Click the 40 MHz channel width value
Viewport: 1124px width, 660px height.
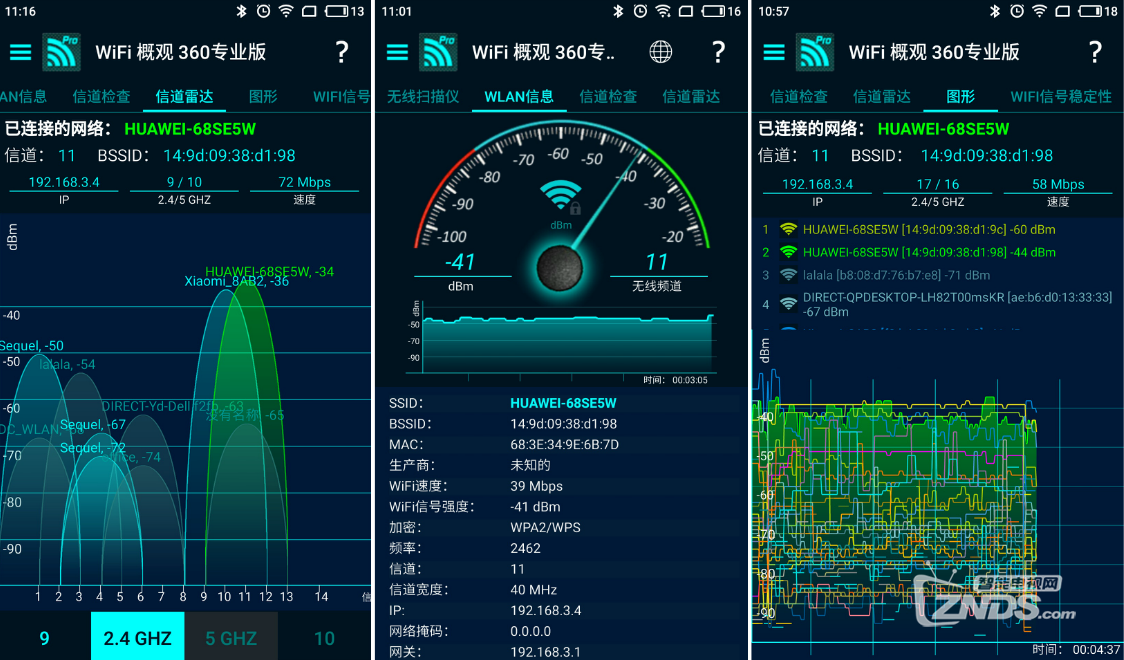(533, 590)
